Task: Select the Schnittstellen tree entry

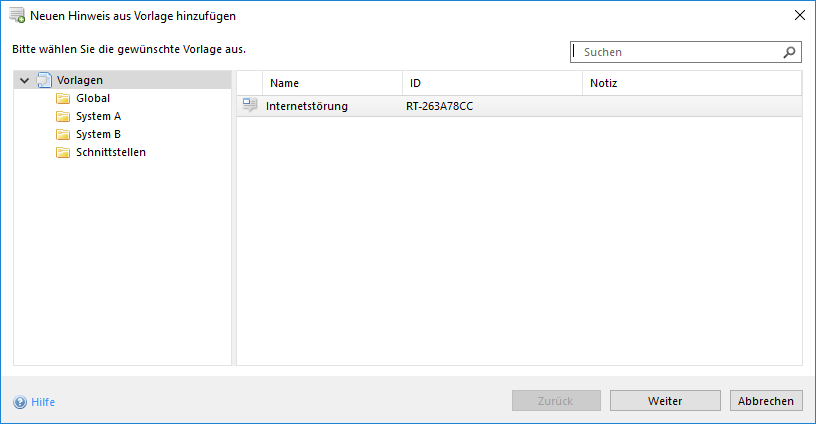Action: point(110,152)
